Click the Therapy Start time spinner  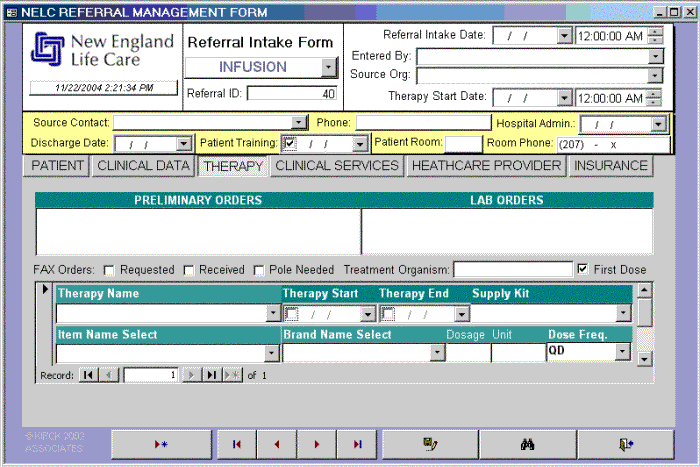click(x=654, y=97)
